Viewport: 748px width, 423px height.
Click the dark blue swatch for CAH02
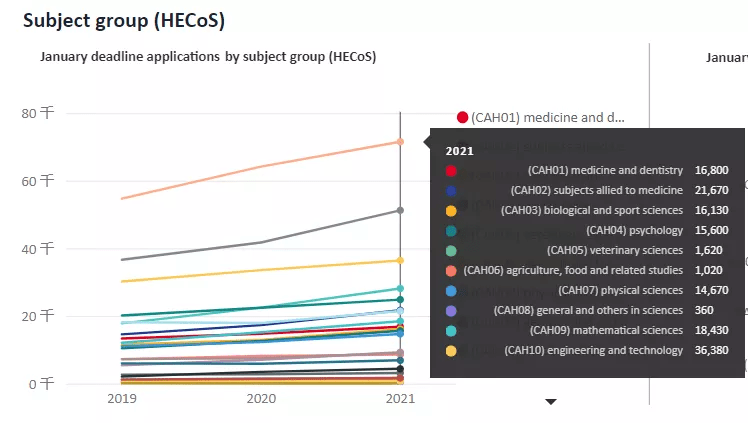[x=451, y=191]
